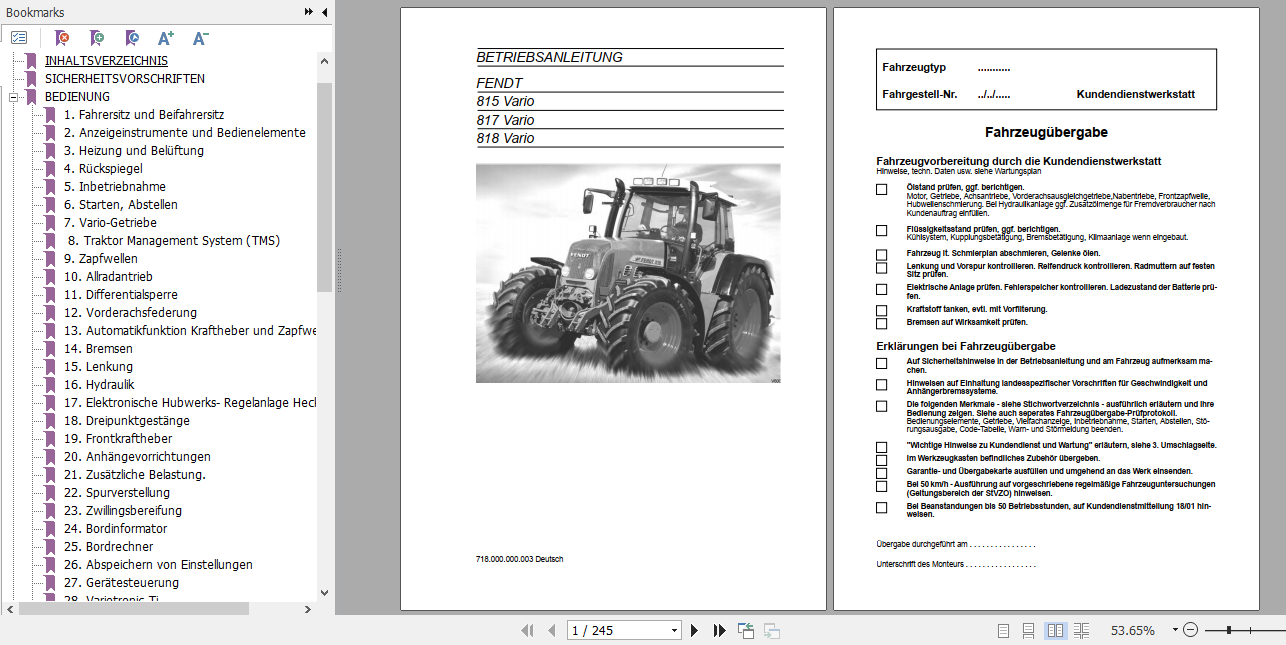Image resolution: width=1286 pixels, height=645 pixels.
Task: Go to the next page
Action: coord(695,630)
